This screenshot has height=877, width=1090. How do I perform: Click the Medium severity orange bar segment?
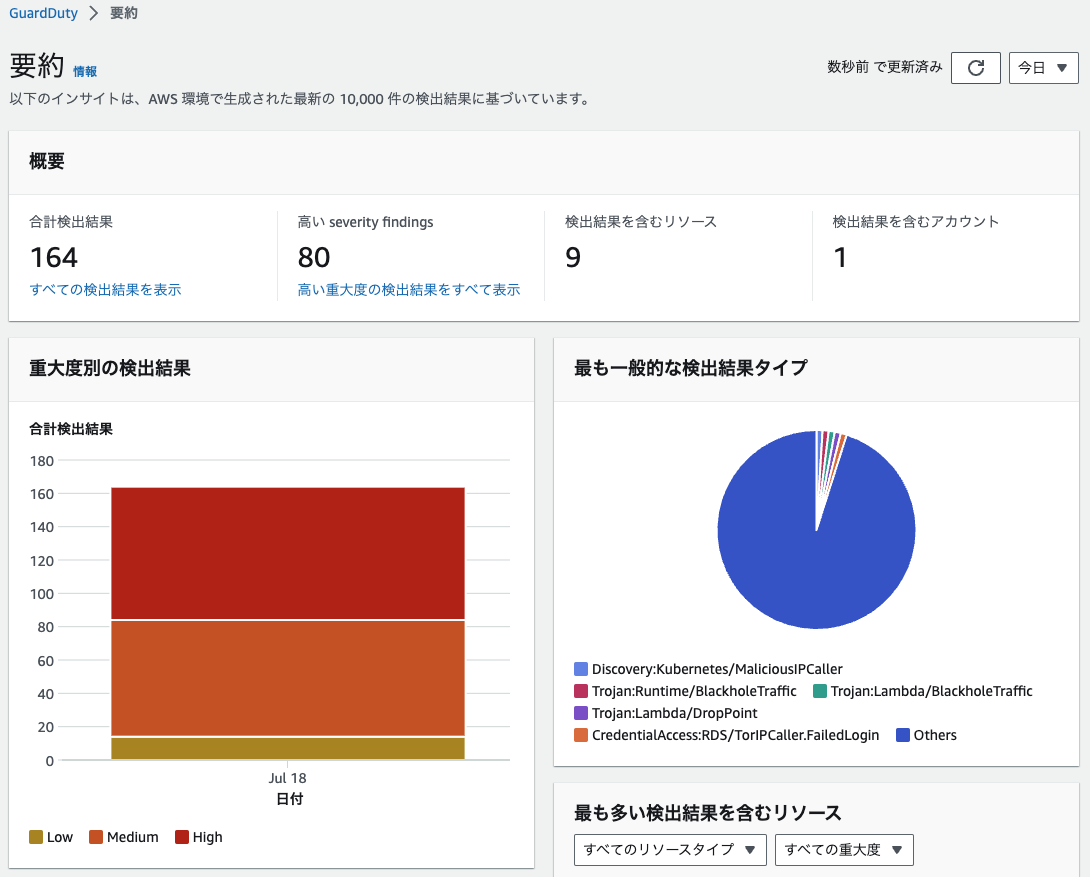288,678
